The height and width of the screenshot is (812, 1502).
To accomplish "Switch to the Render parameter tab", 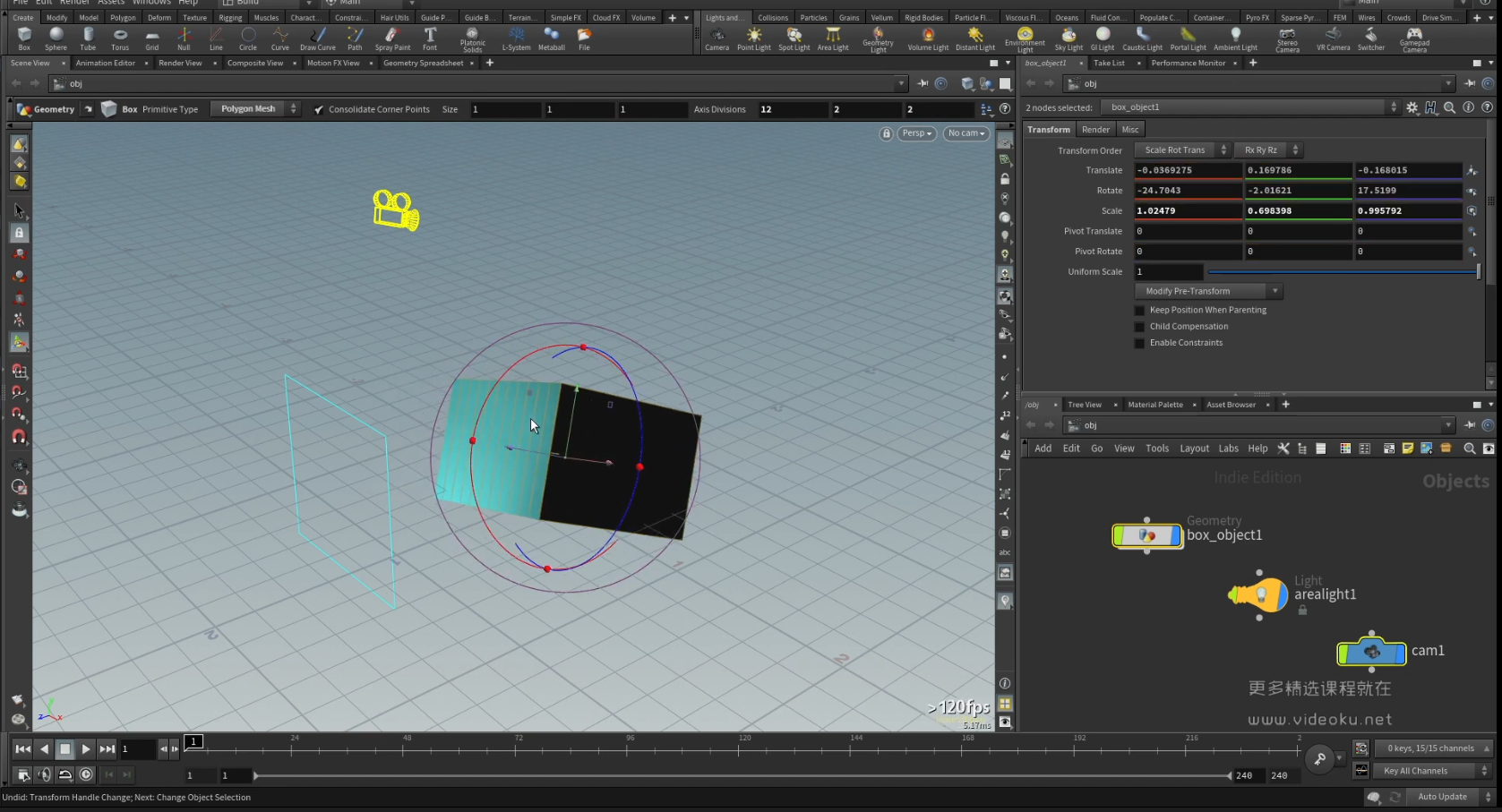I will coord(1095,130).
